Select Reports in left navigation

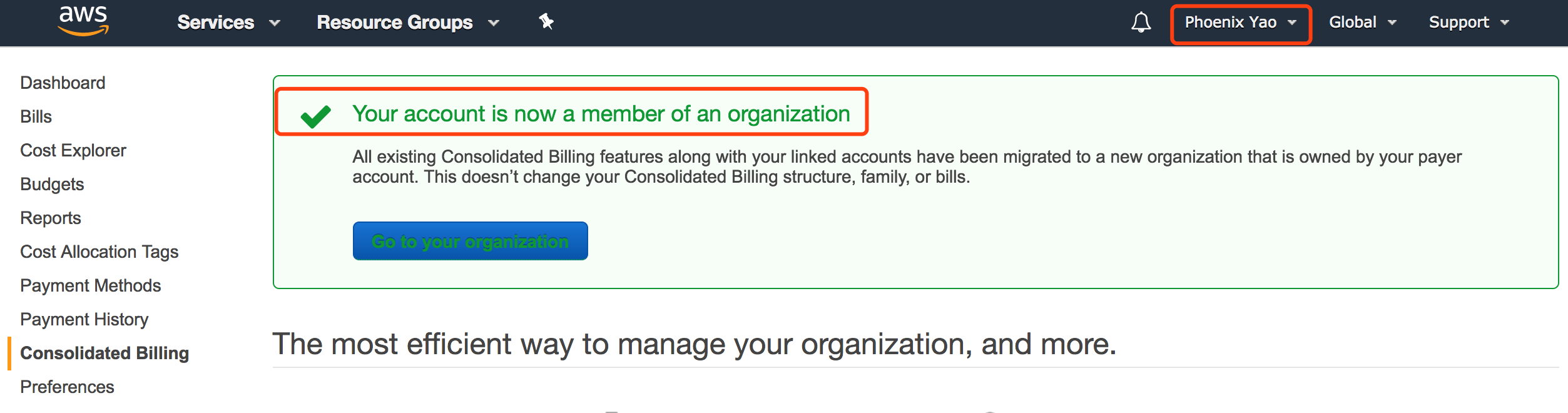51,218
